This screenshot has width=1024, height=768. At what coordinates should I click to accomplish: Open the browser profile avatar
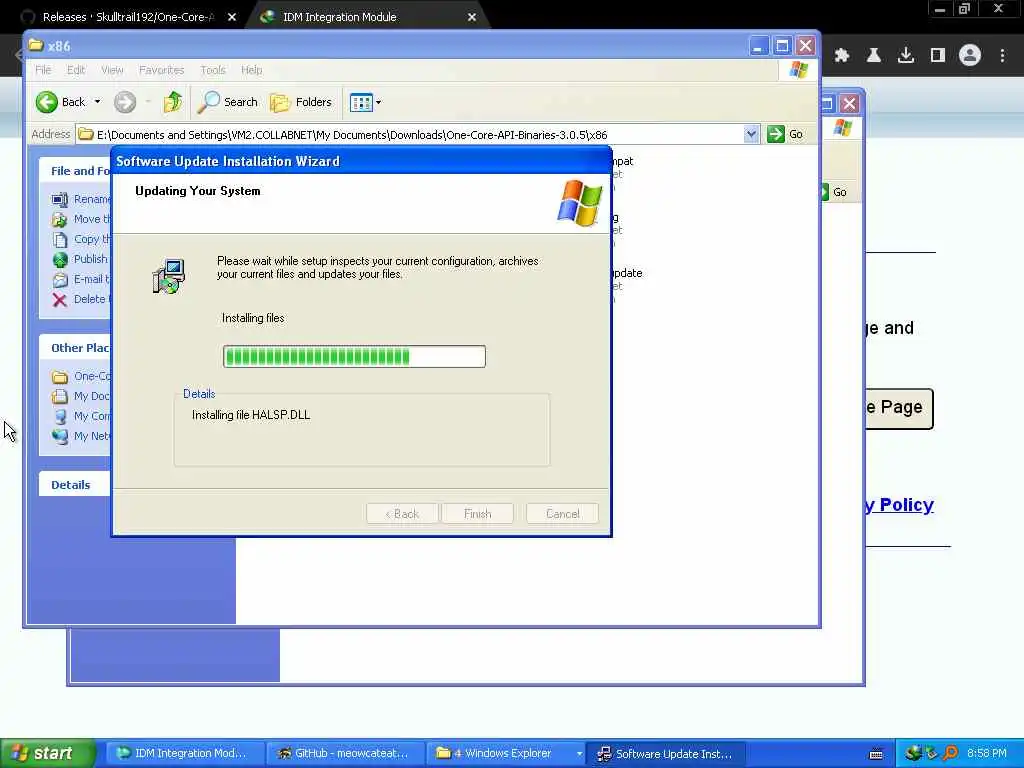pyautogui.click(x=970, y=56)
